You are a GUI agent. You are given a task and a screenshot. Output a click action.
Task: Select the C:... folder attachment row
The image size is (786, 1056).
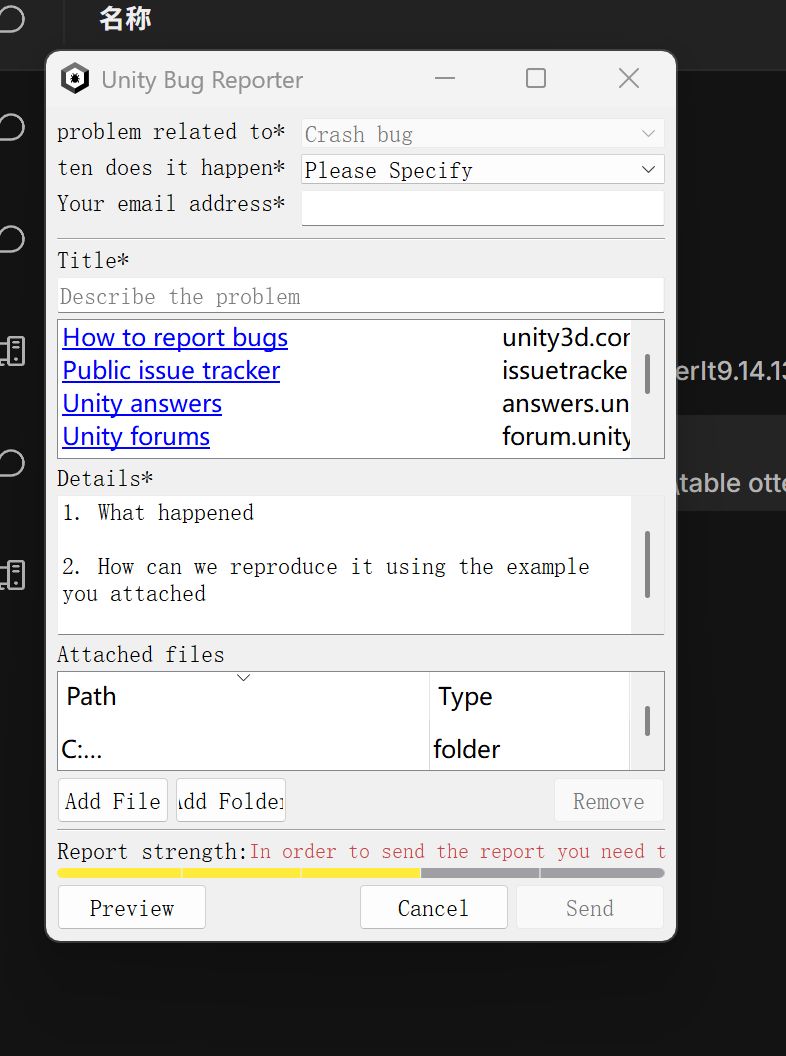343,749
